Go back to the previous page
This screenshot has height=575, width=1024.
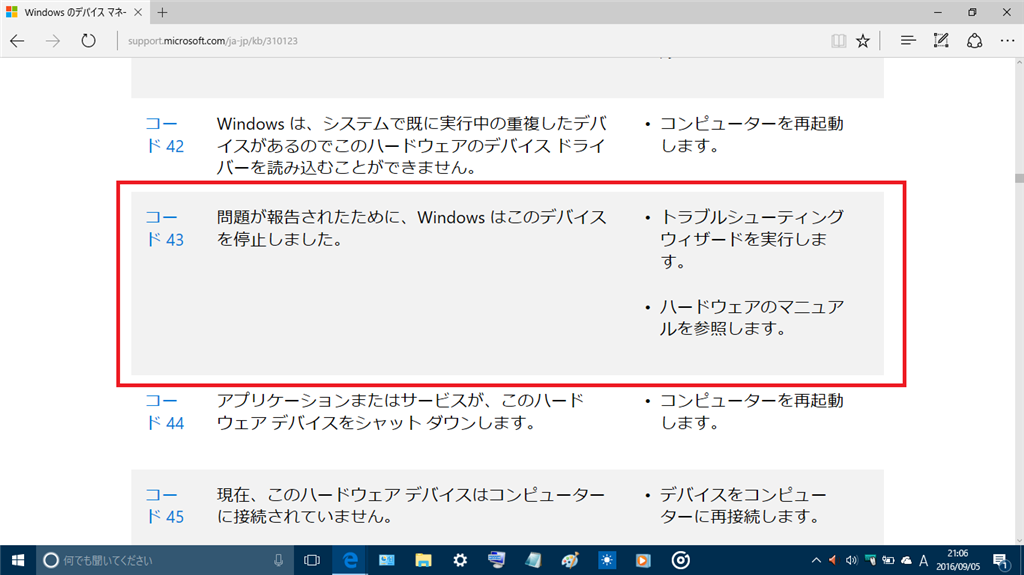[x=18, y=41]
